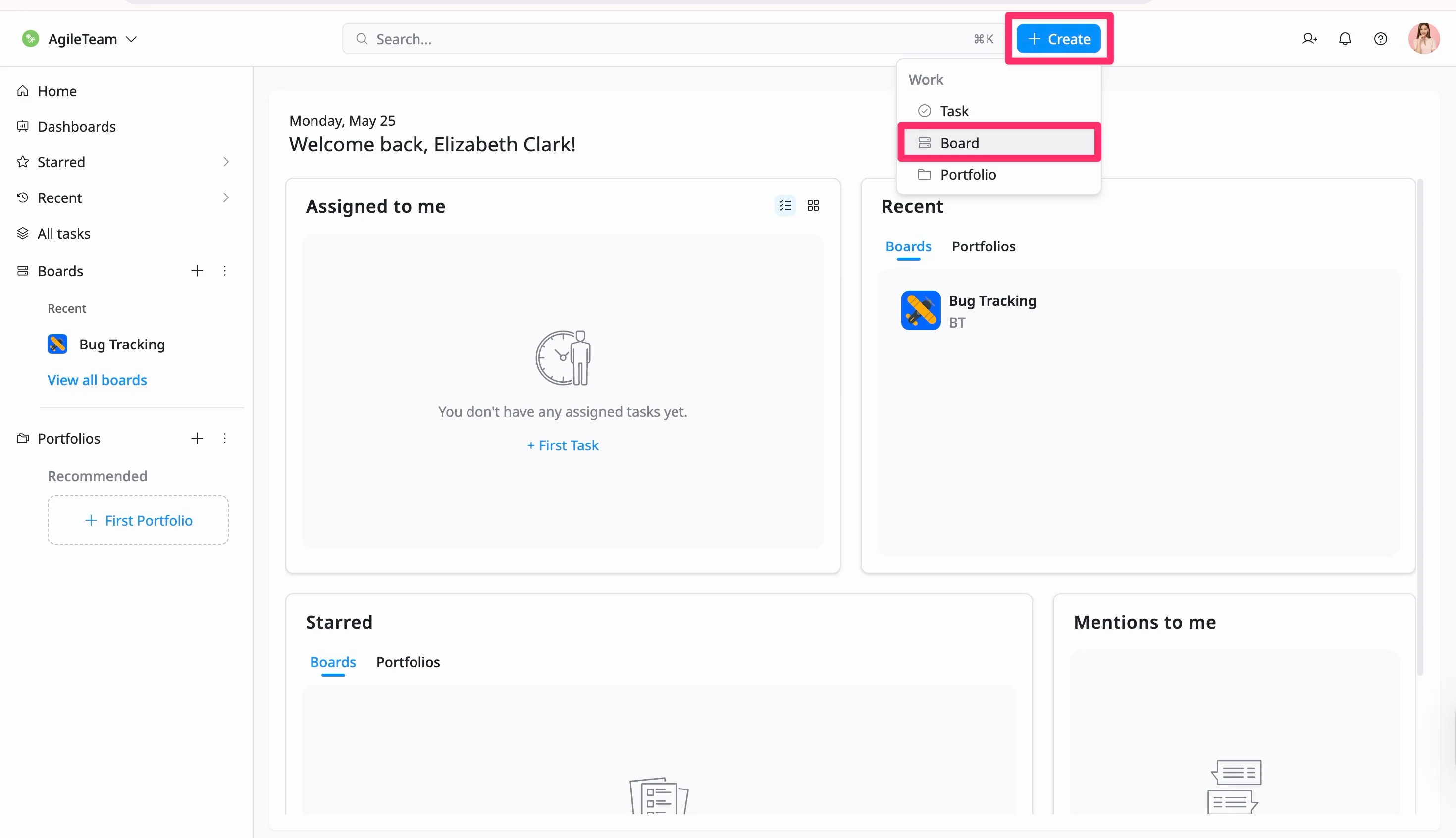Image resolution: width=1456 pixels, height=838 pixels.
Task: Open Bug Tracking board in the sidebar
Action: pos(122,344)
